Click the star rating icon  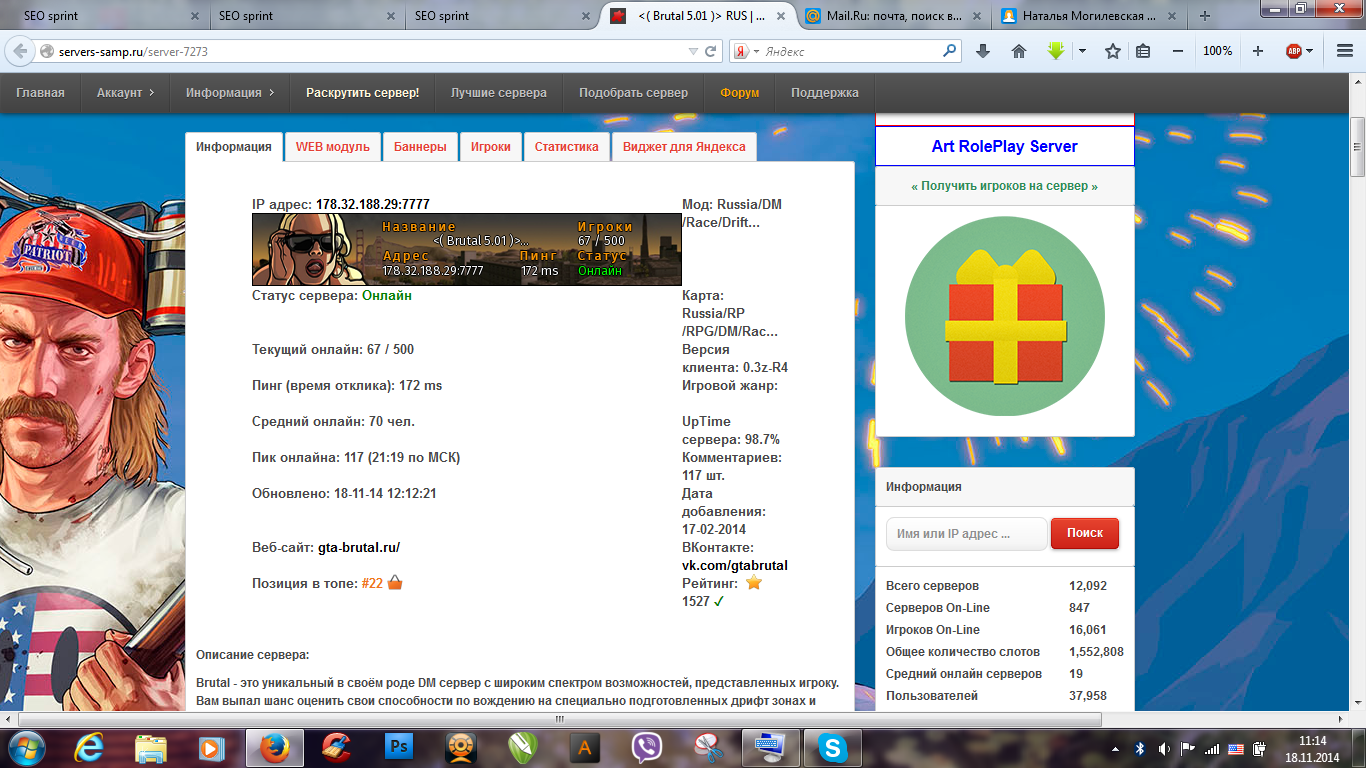coord(753,582)
